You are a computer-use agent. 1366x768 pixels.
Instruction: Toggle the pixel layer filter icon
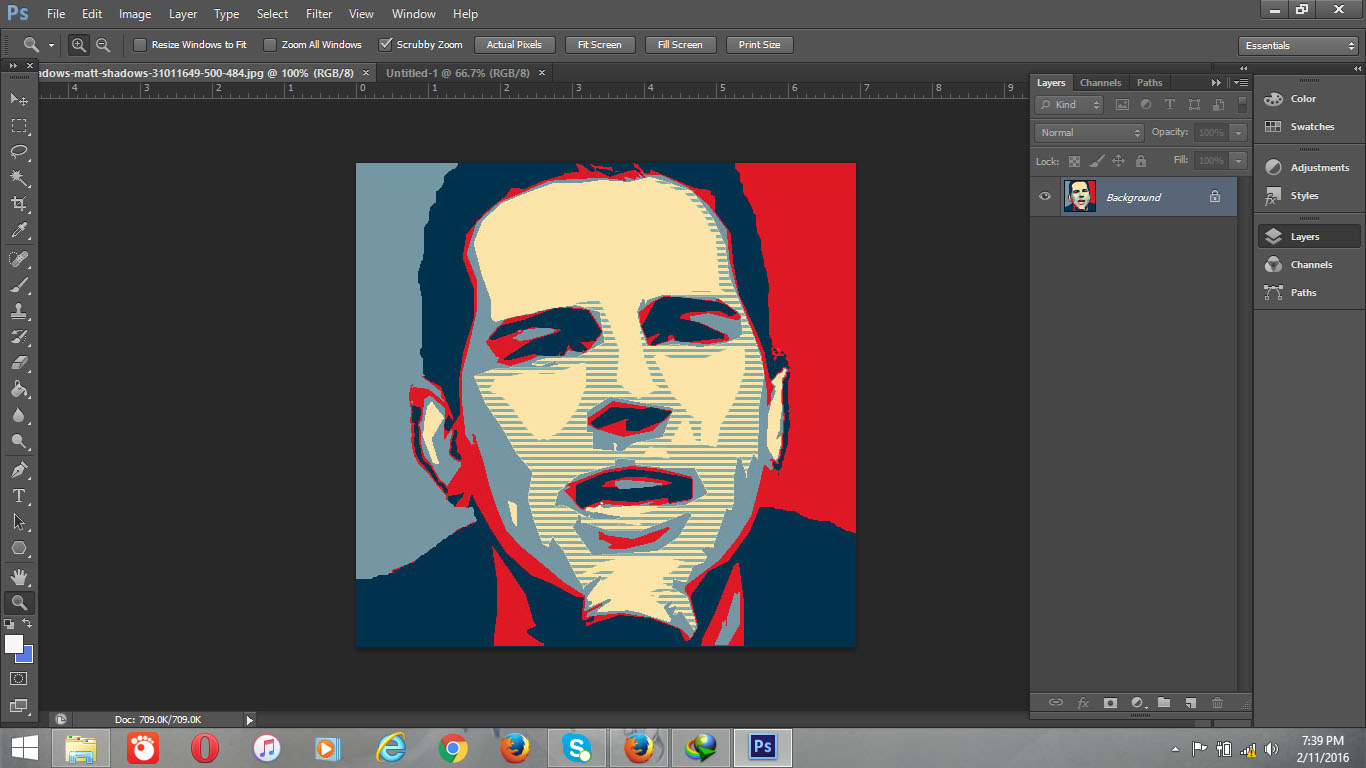pyautogui.click(x=1122, y=105)
